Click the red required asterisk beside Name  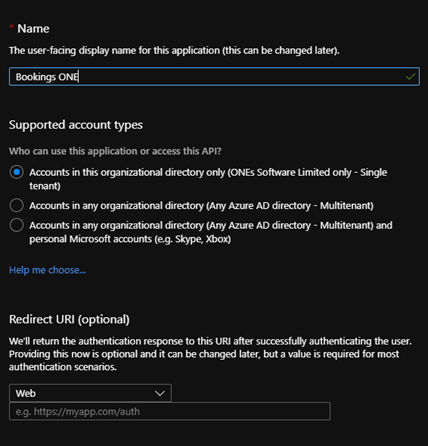(x=11, y=26)
